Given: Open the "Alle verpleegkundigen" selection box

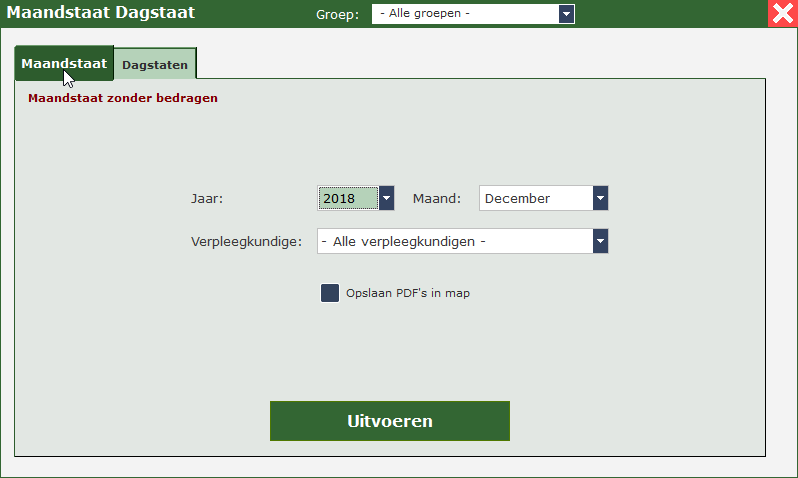Looking at the screenshot, I should 454,242.
